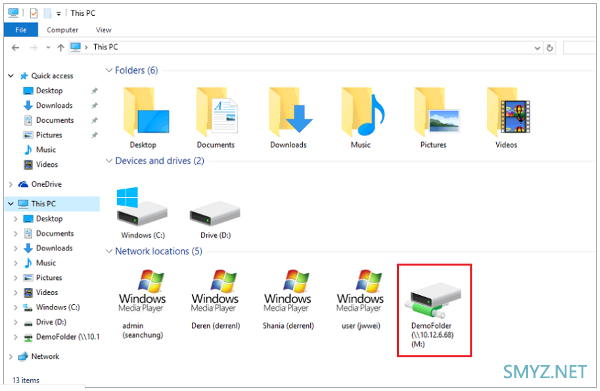Open the Windows (C:) drive icon

[x=142, y=212]
